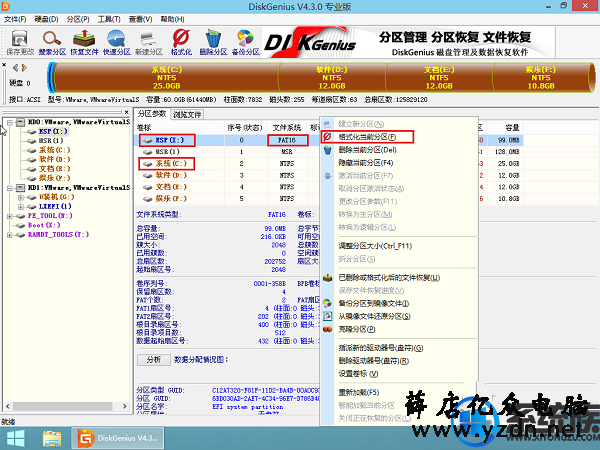
Task: Go to previous disk with left arrow
Action: [15, 68]
